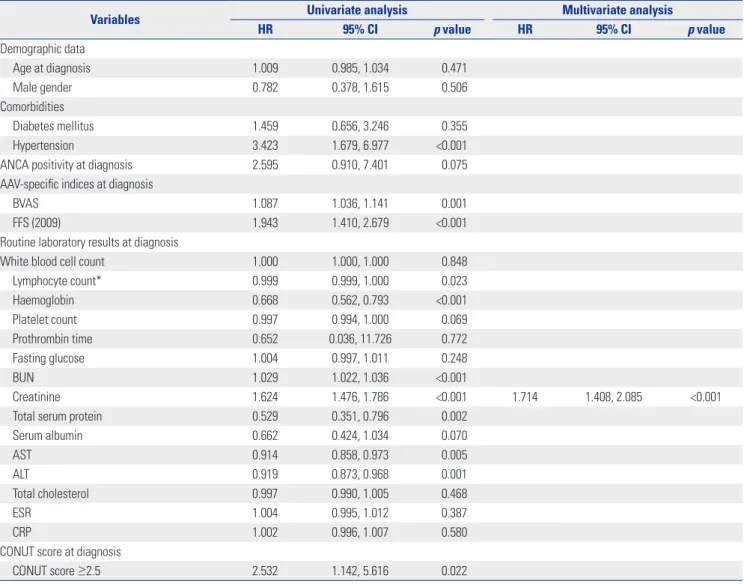Click the Creatinine row label
The height and width of the screenshot is (584, 744).
(x=36, y=397)
